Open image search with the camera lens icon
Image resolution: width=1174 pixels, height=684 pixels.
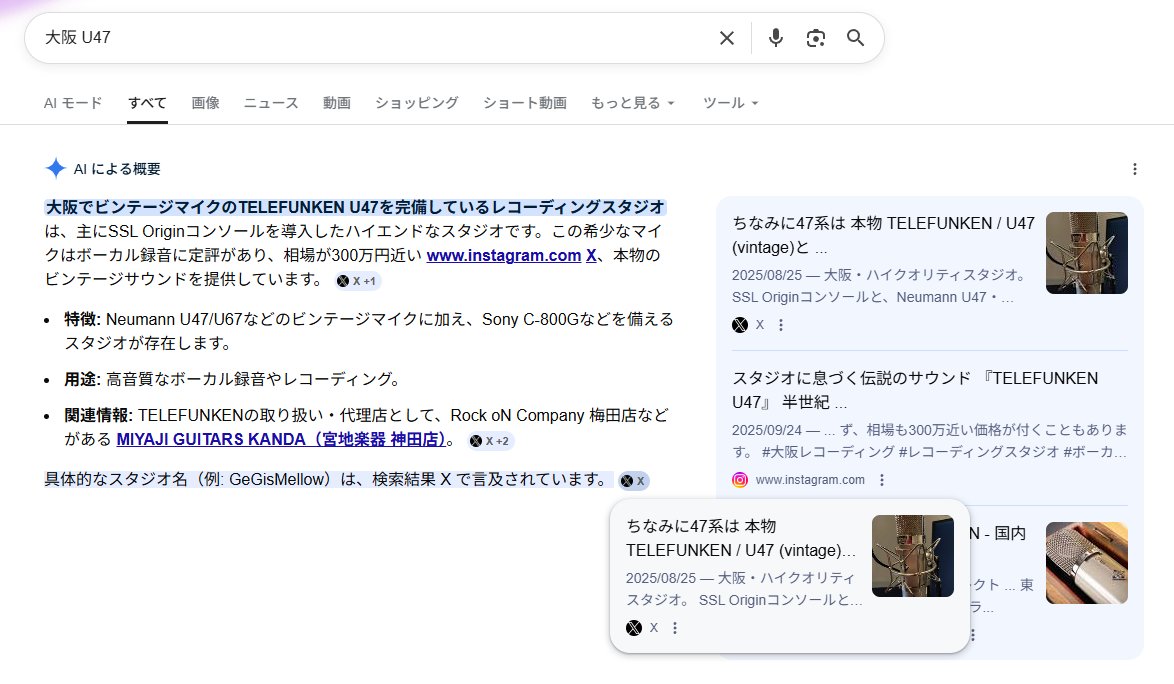[x=815, y=38]
